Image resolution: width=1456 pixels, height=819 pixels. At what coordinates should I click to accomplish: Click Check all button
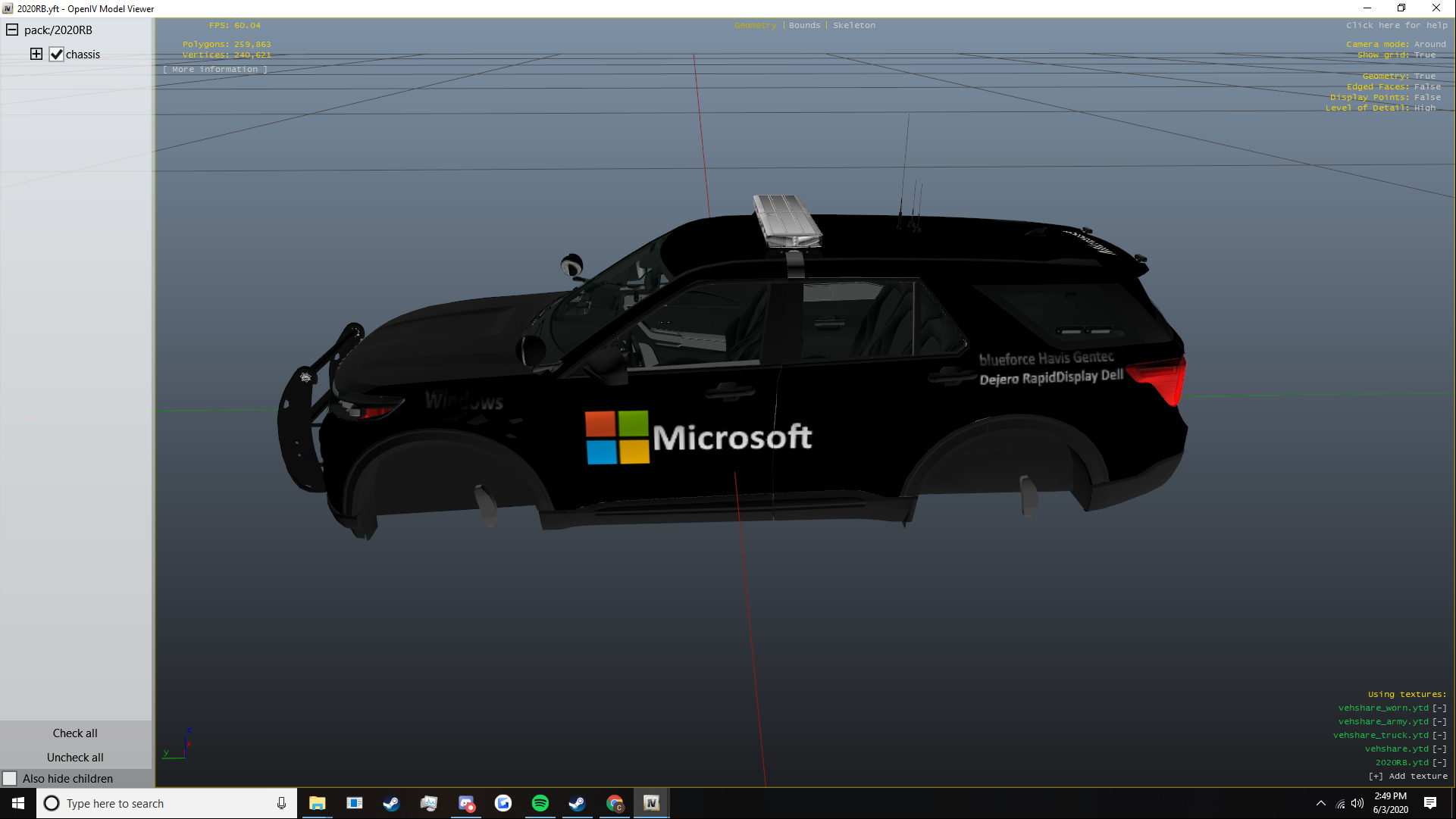pyautogui.click(x=75, y=733)
